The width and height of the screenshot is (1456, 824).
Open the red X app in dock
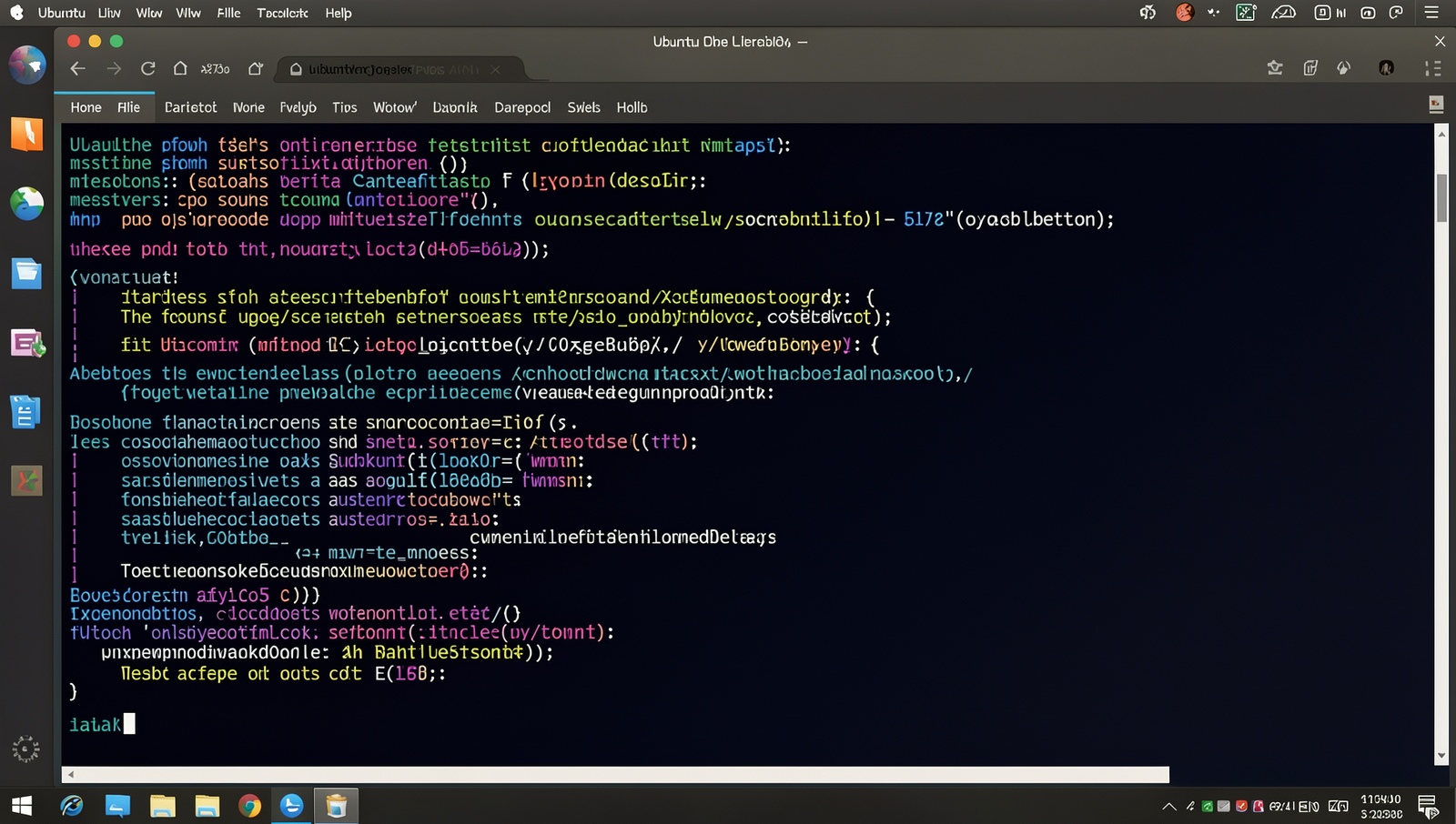coord(26,480)
